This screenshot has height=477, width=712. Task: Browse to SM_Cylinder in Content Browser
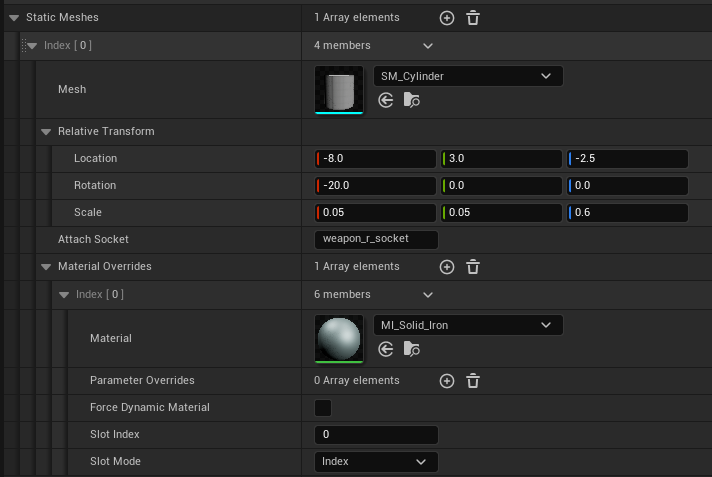coord(411,100)
